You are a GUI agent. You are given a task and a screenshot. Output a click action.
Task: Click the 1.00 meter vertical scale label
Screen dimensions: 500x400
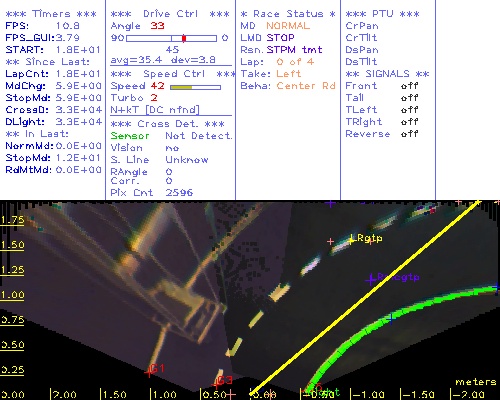point(12,295)
